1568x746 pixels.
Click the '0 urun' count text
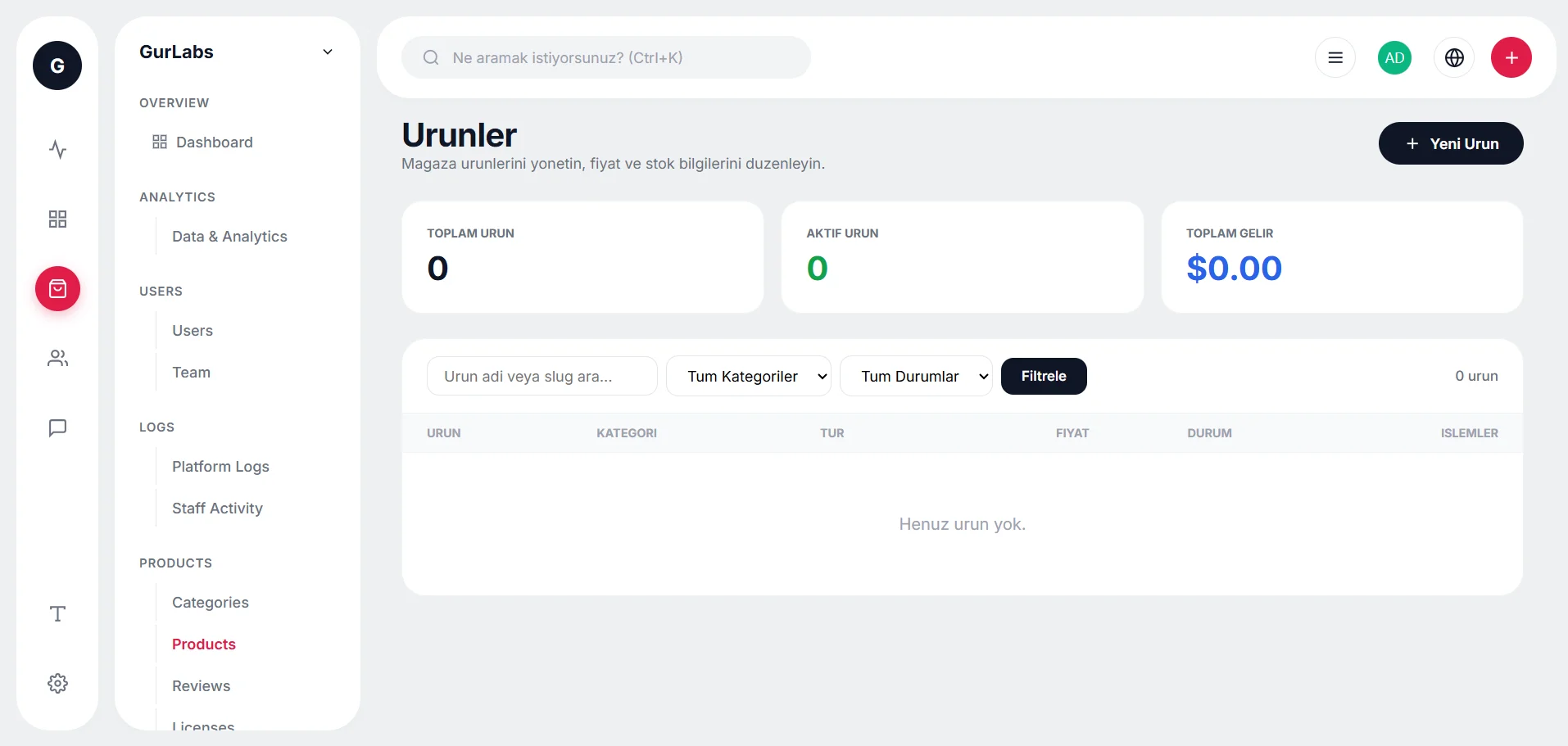click(1476, 376)
